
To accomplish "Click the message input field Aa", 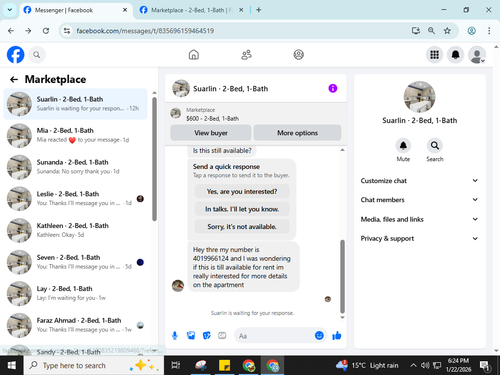I will point(275,336).
